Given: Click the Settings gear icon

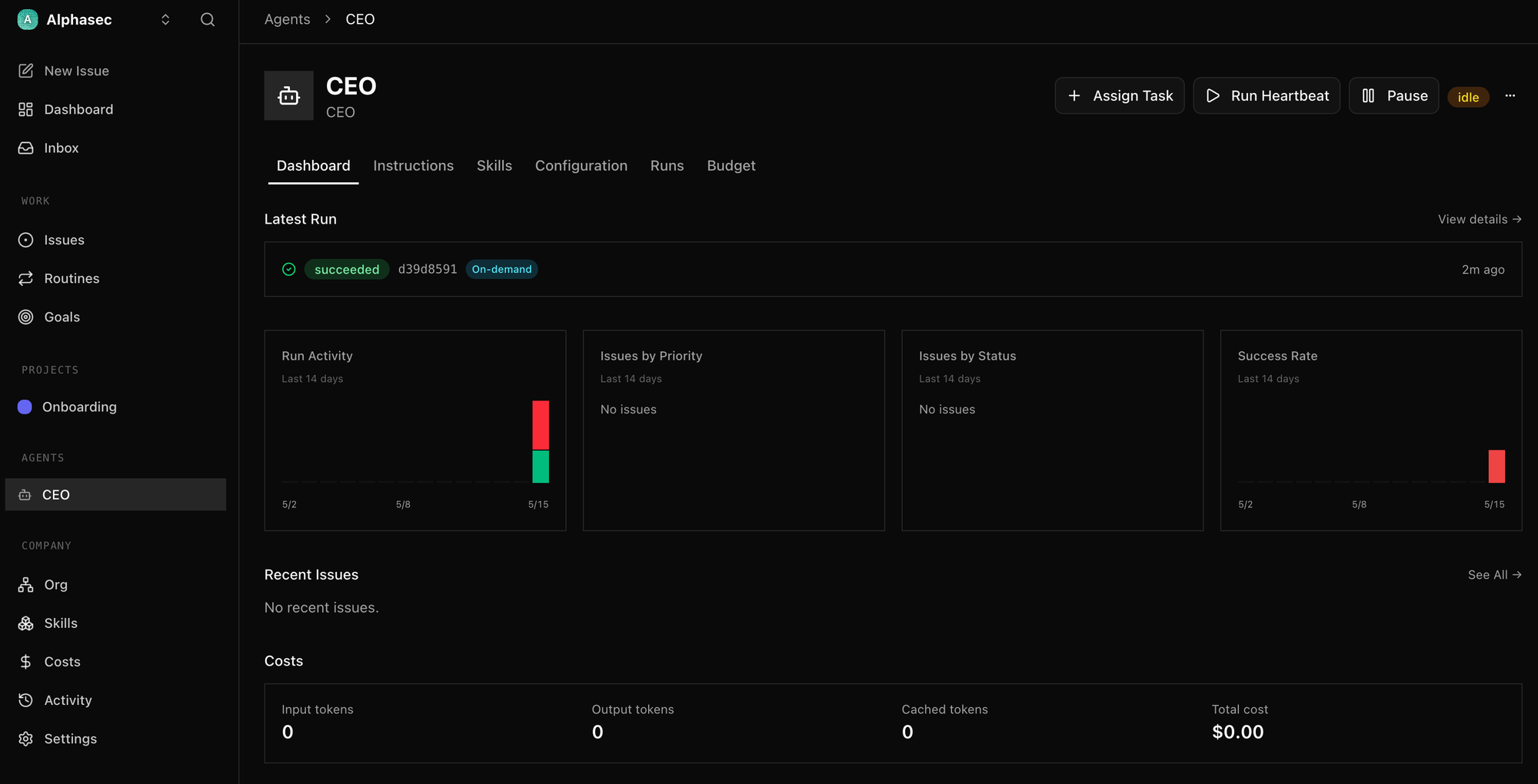Looking at the screenshot, I should [25, 739].
